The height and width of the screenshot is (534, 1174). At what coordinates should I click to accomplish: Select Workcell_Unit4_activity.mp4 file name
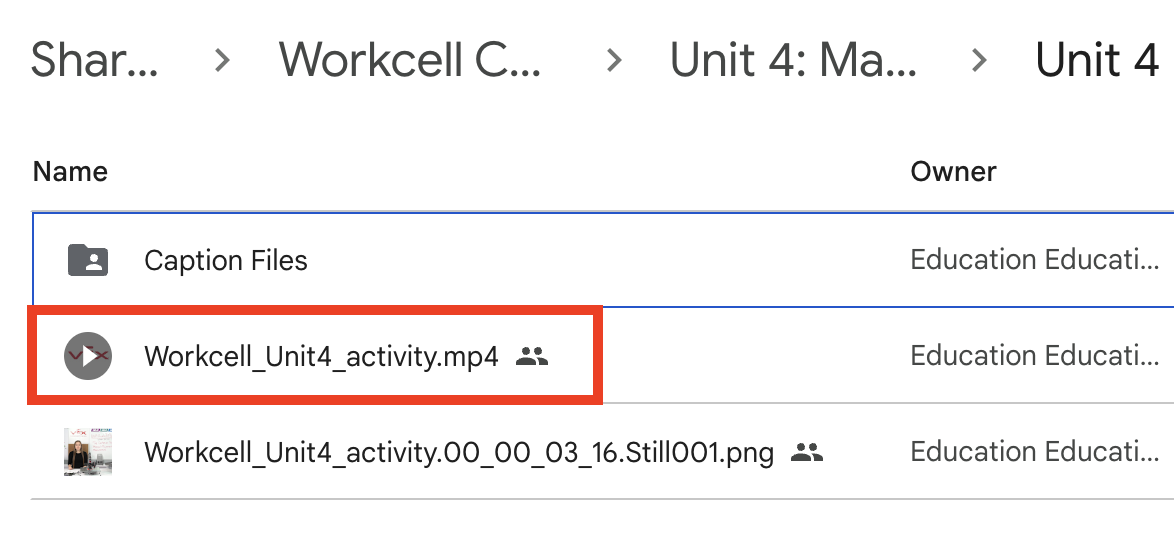(321, 356)
